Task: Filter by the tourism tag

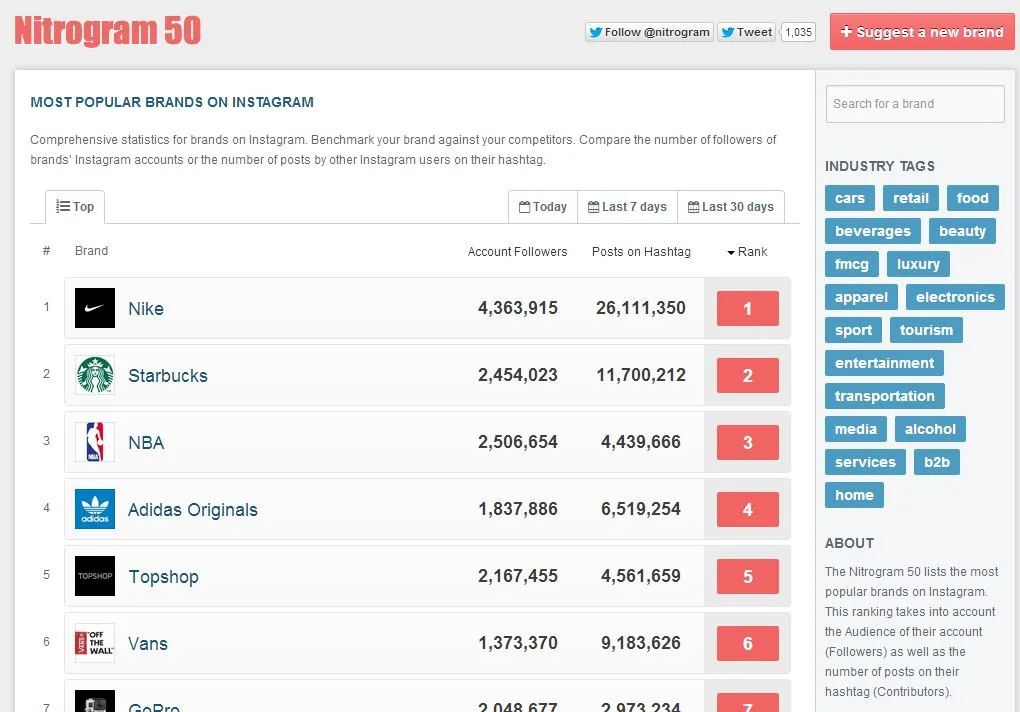Action: pos(926,330)
